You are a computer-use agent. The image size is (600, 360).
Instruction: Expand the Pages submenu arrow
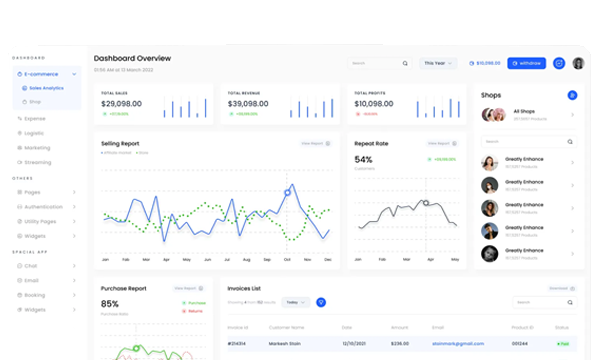coord(74,192)
